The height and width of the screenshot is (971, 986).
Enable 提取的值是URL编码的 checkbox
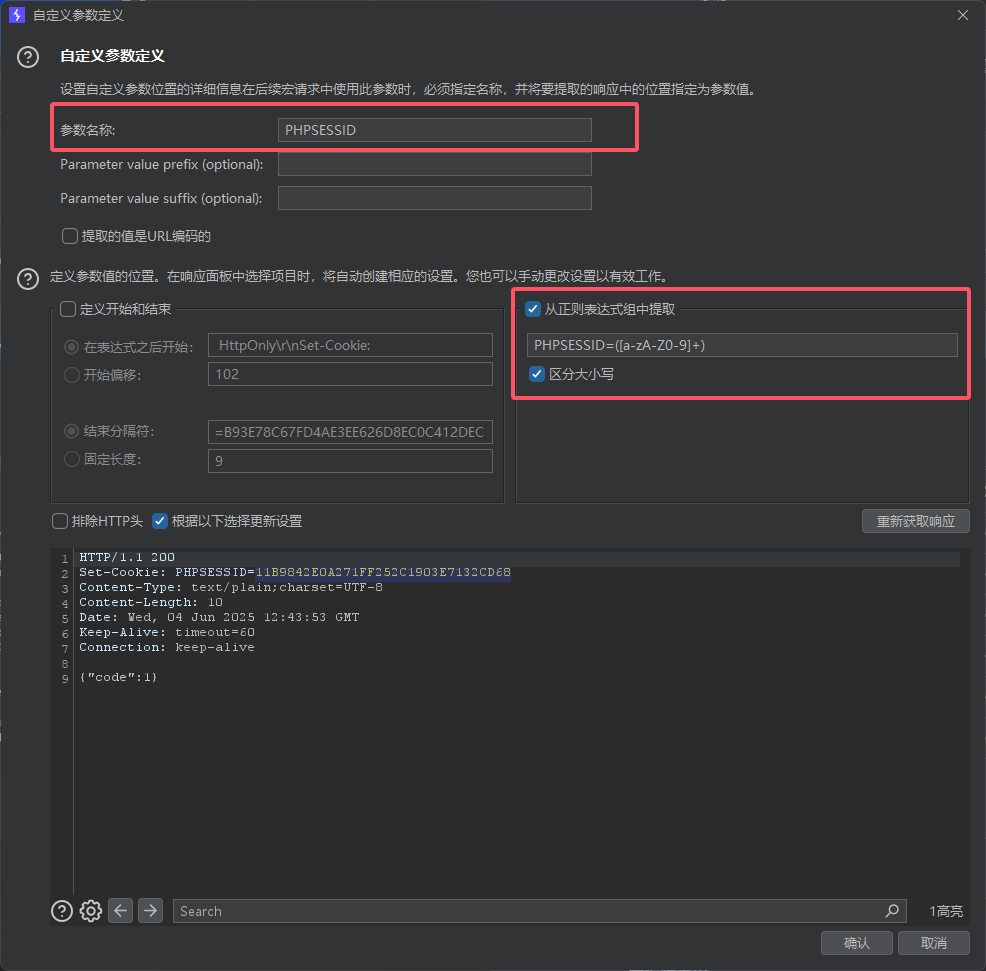click(x=70, y=236)
